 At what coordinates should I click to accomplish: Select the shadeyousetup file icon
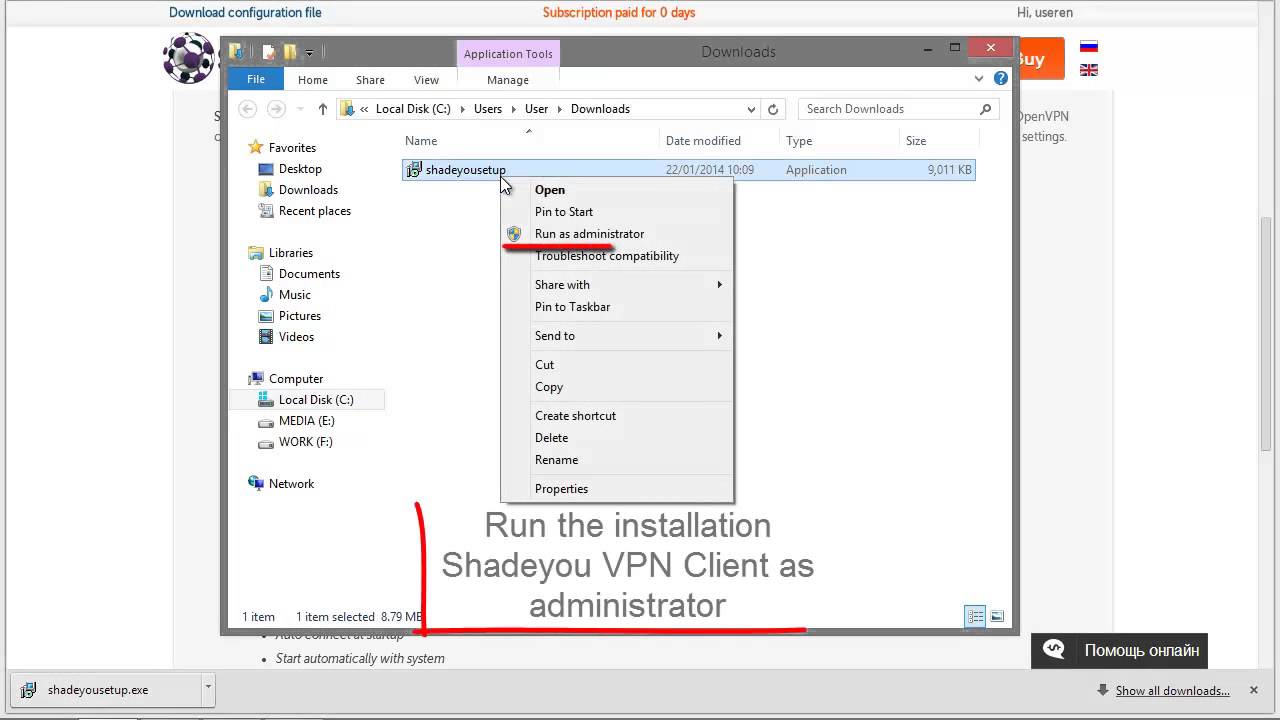414,170
